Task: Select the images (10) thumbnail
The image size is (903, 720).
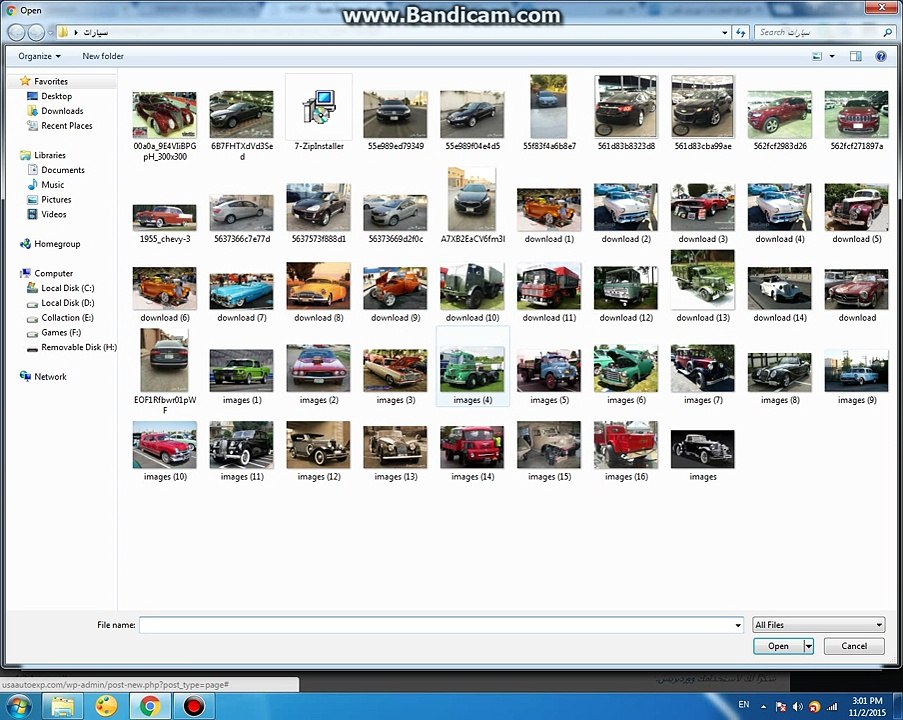Action: 165,444
